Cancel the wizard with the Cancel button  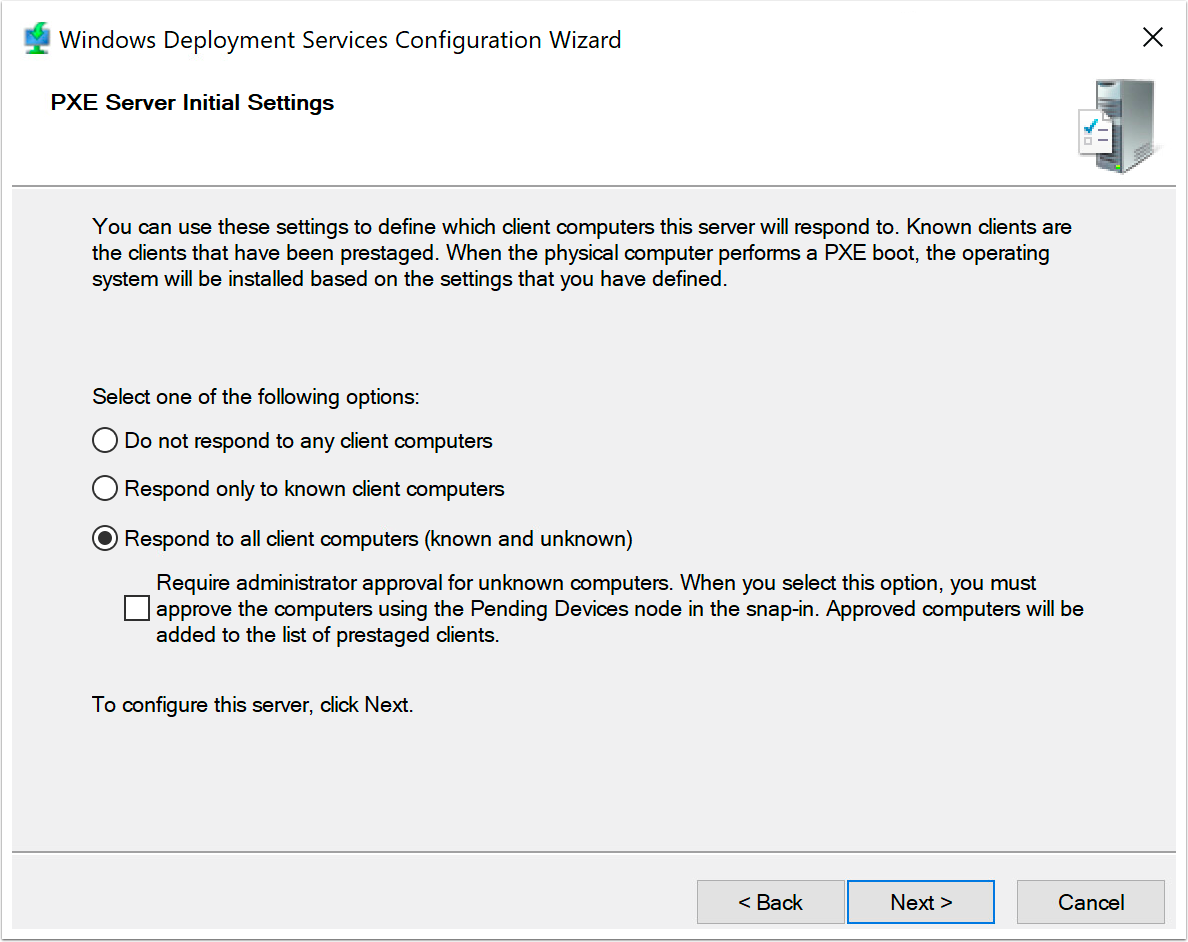[x=1090, y=902]
